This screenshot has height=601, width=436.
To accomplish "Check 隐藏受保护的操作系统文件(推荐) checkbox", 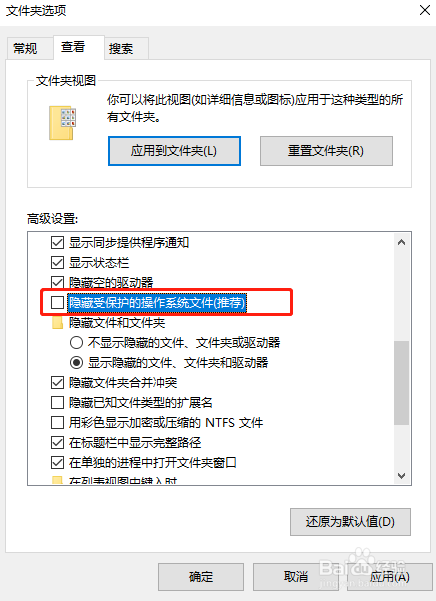I will tap(57, 302).
